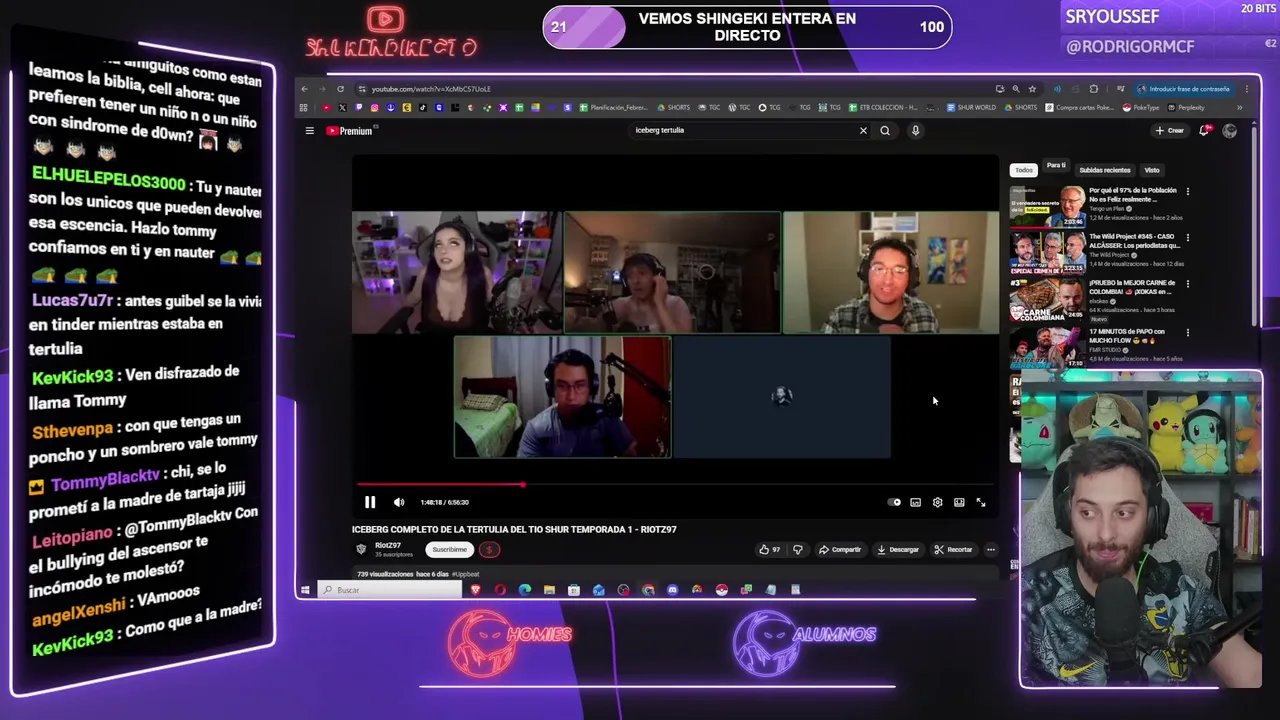
Task: Open the YouTube hamburger guide menu
Action: click(x=310, y=130)
